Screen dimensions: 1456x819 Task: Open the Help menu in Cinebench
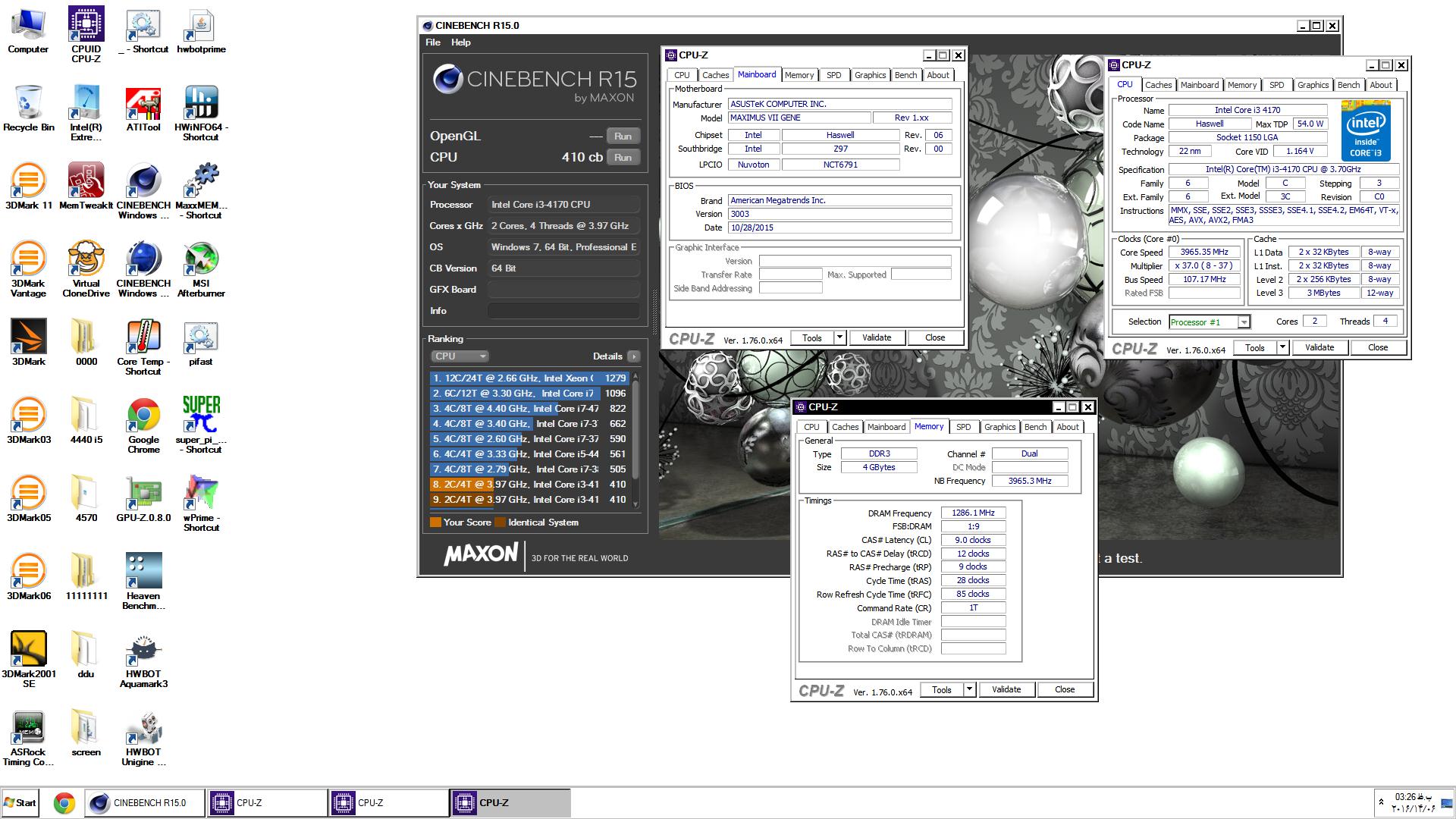[x=460, y=42]
